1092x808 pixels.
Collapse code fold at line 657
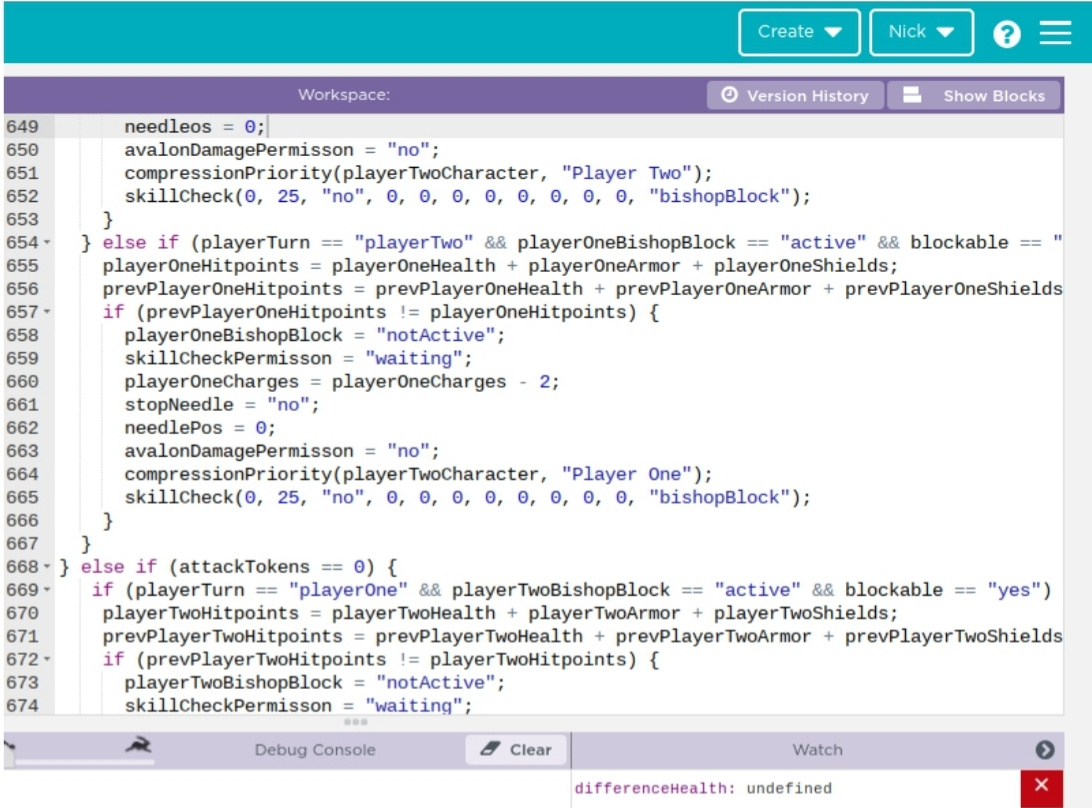point(47,311)
